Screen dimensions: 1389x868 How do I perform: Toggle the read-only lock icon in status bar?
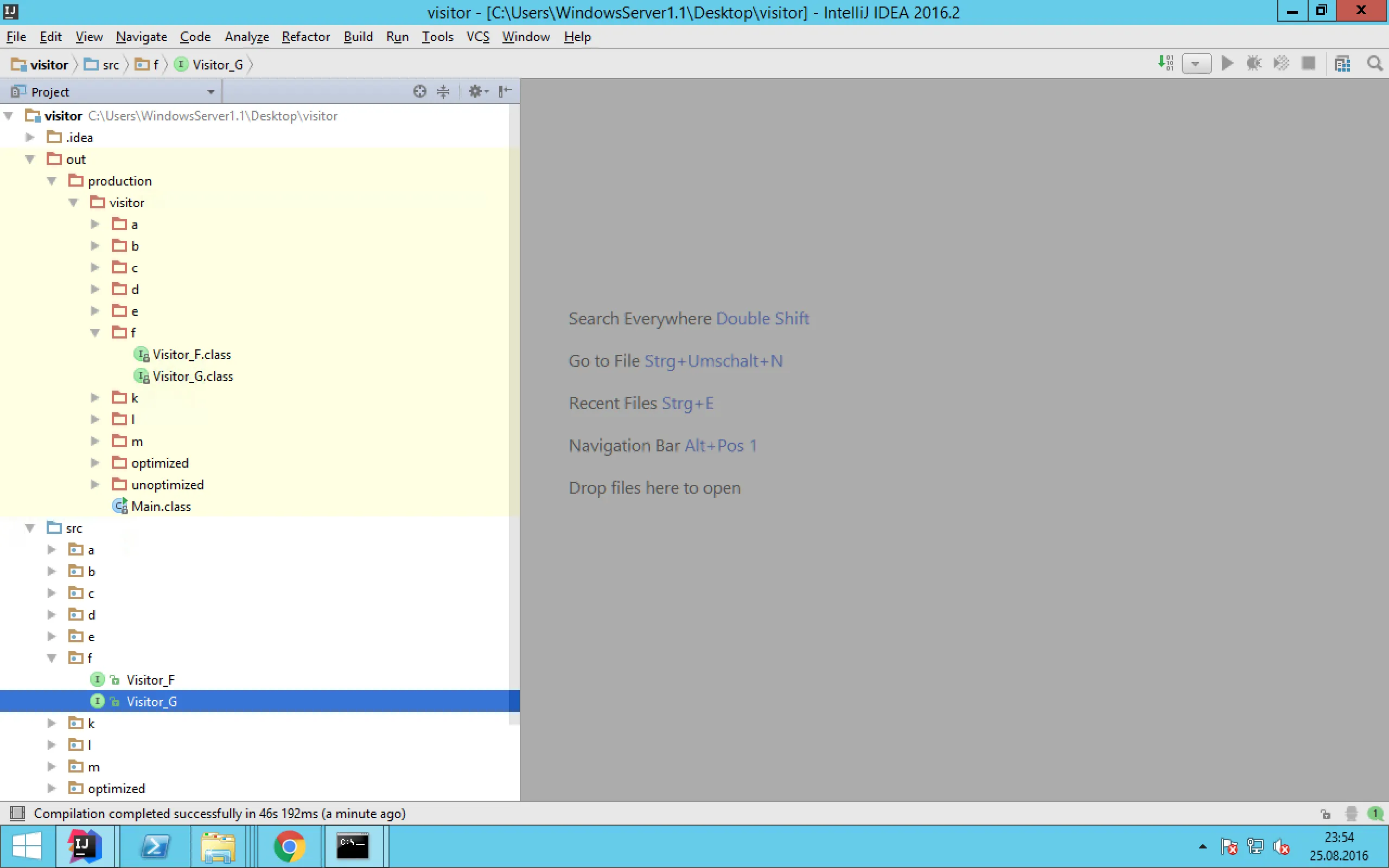pos(1326,813)
